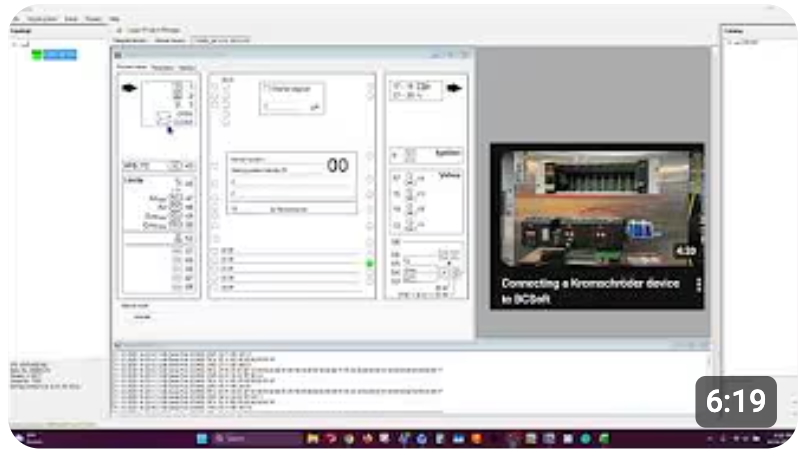Click the taskbar Search box
Viewport: 806px width, 460px height.
(258, 439)
